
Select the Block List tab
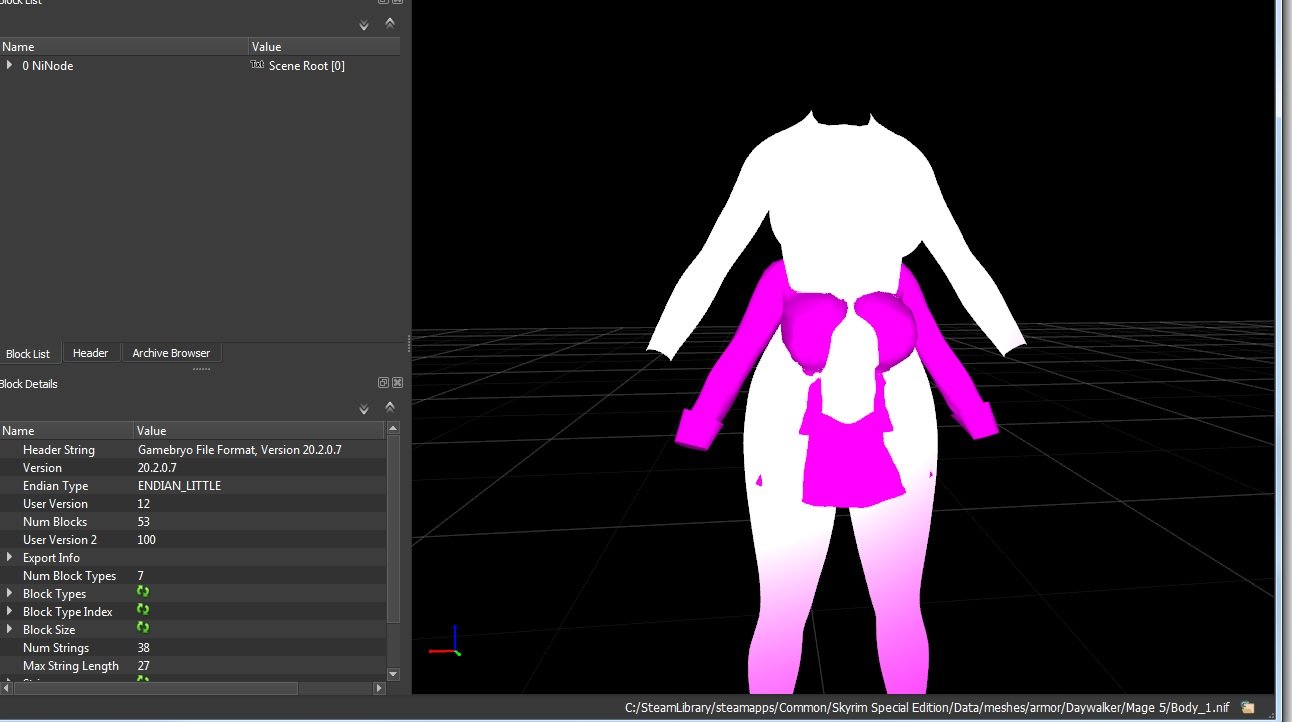coord(28,354)
